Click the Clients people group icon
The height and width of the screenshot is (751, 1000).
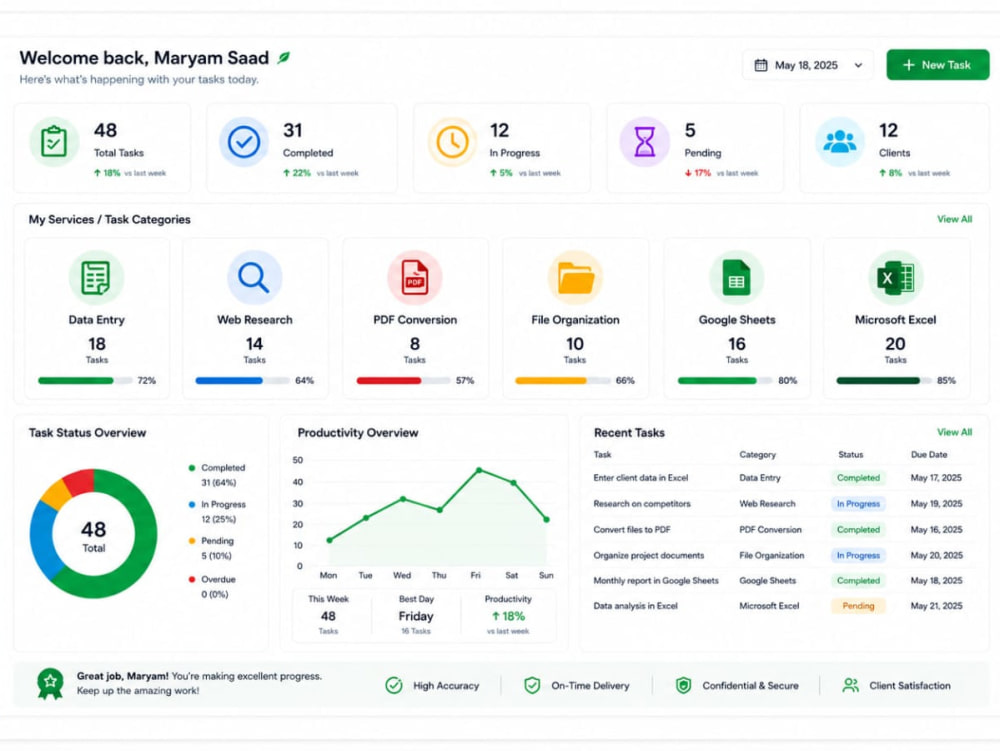tap(840, 142)
